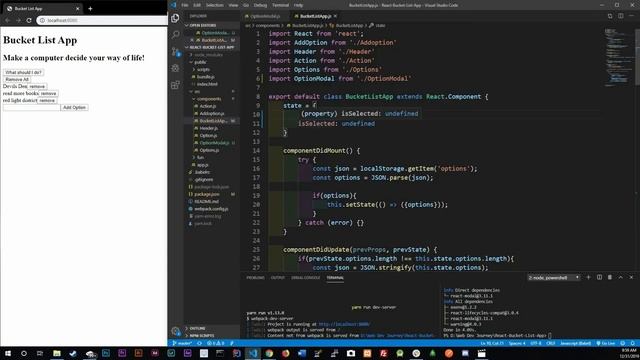Open the Source Control view
The height and width of the screenshot is (360, 640).
[x=176, y=51]
